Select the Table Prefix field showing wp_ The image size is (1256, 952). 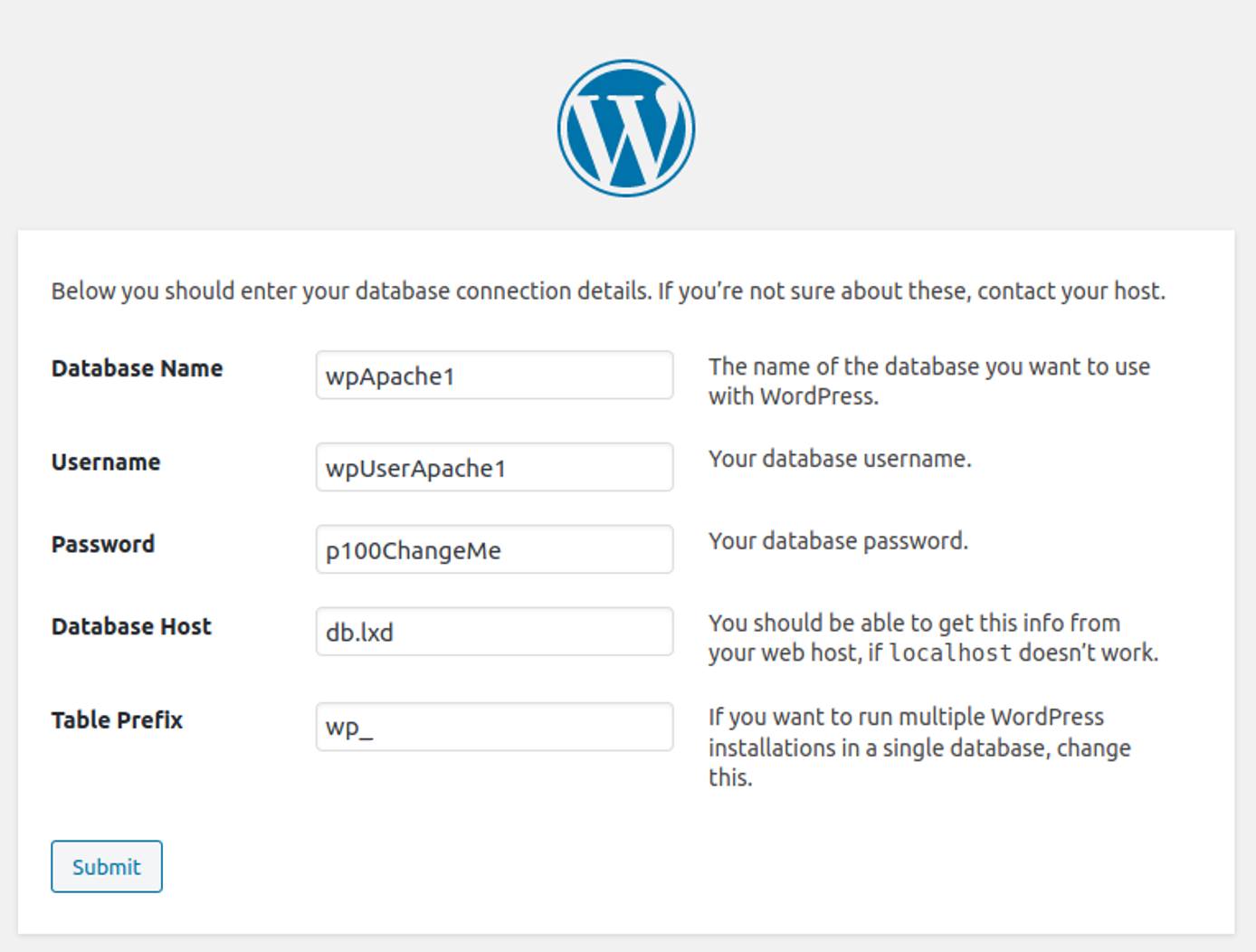pyautogui.click(x=493, y=725)
